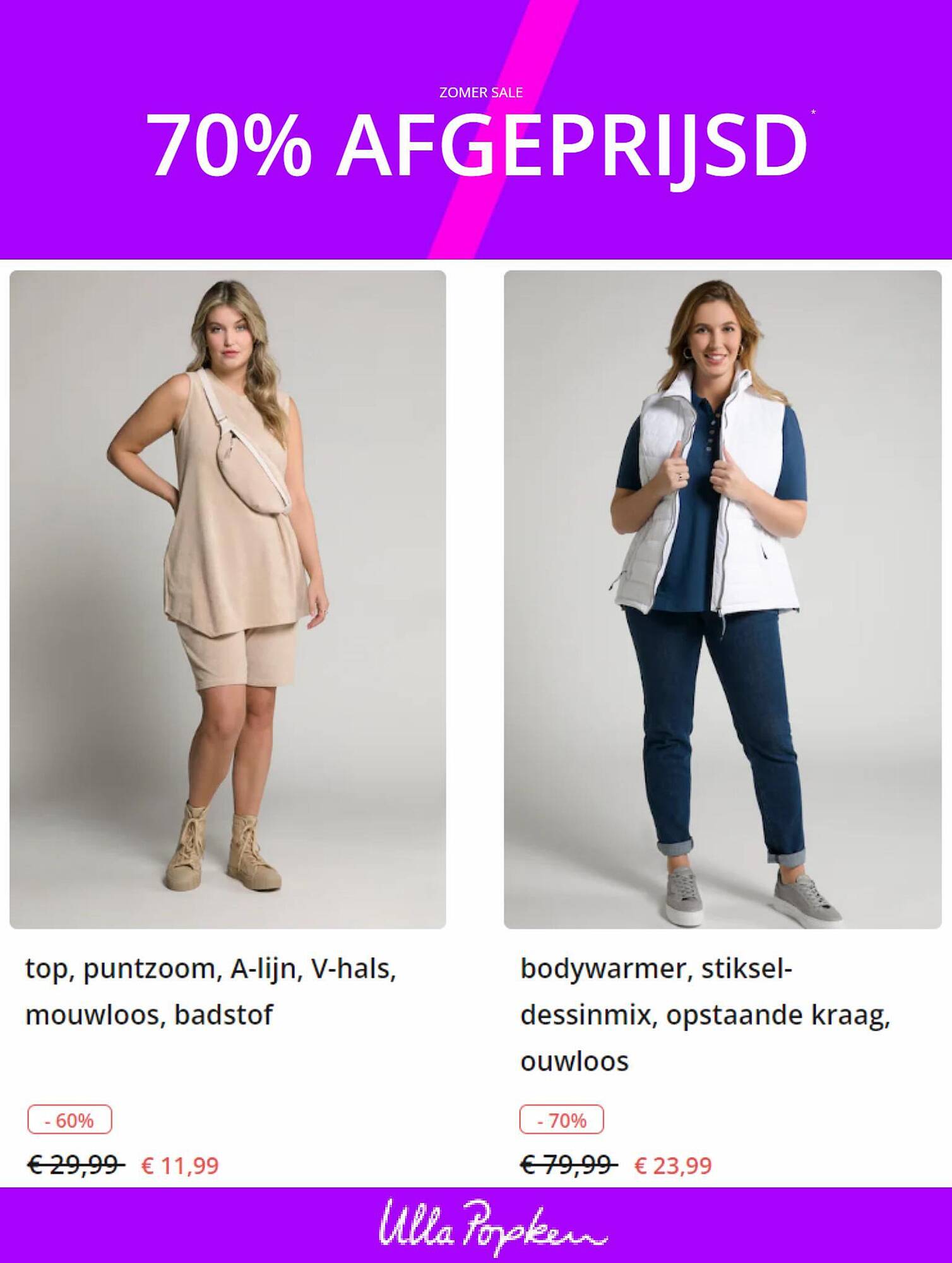Open the top, puntzoom, A-lijn product title
The height and width of the screenshot is (1263, 952).
211,991
